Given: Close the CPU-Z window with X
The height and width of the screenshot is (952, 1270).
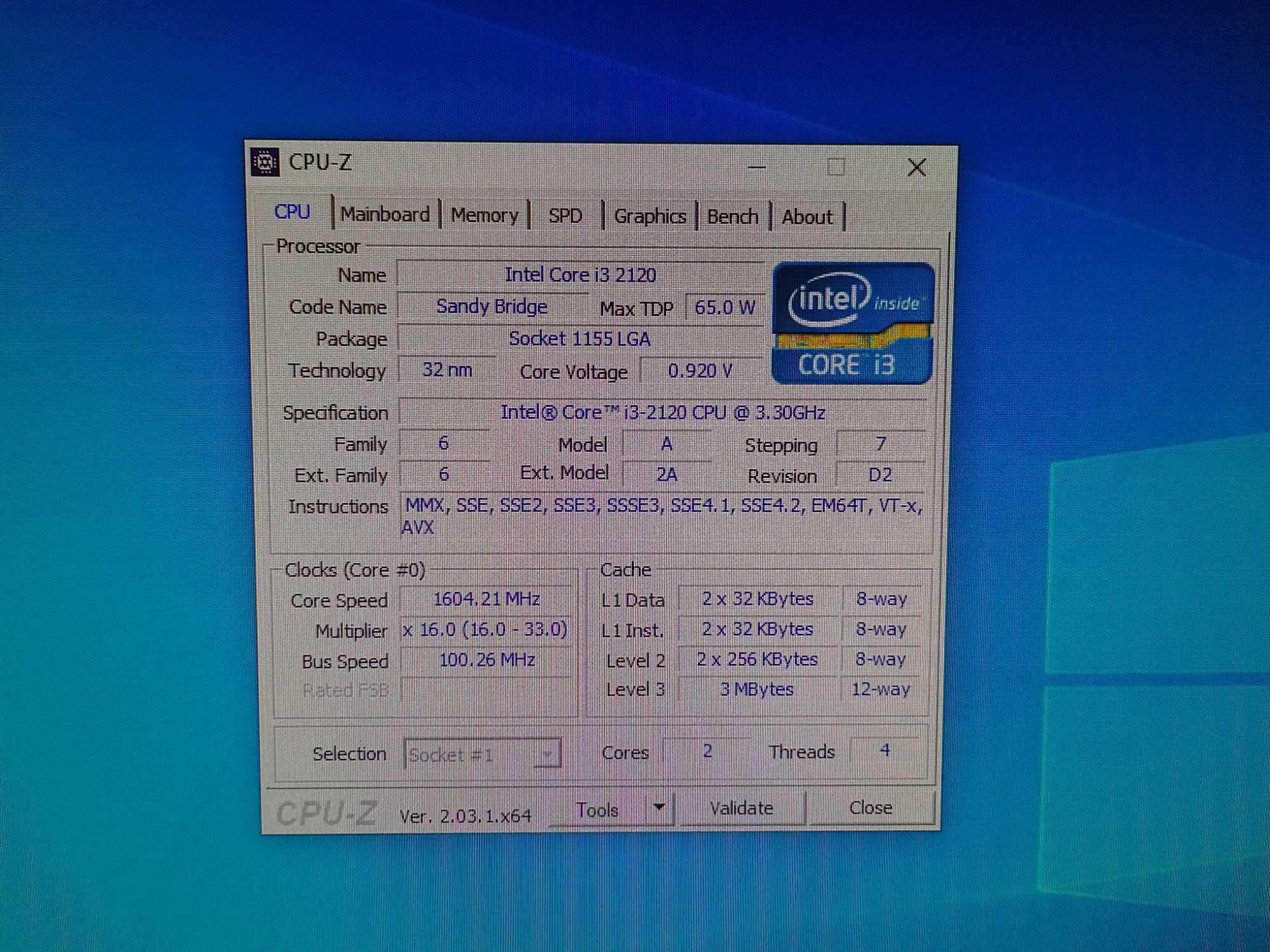Looking at the screenshot, I should click(916, 168).
